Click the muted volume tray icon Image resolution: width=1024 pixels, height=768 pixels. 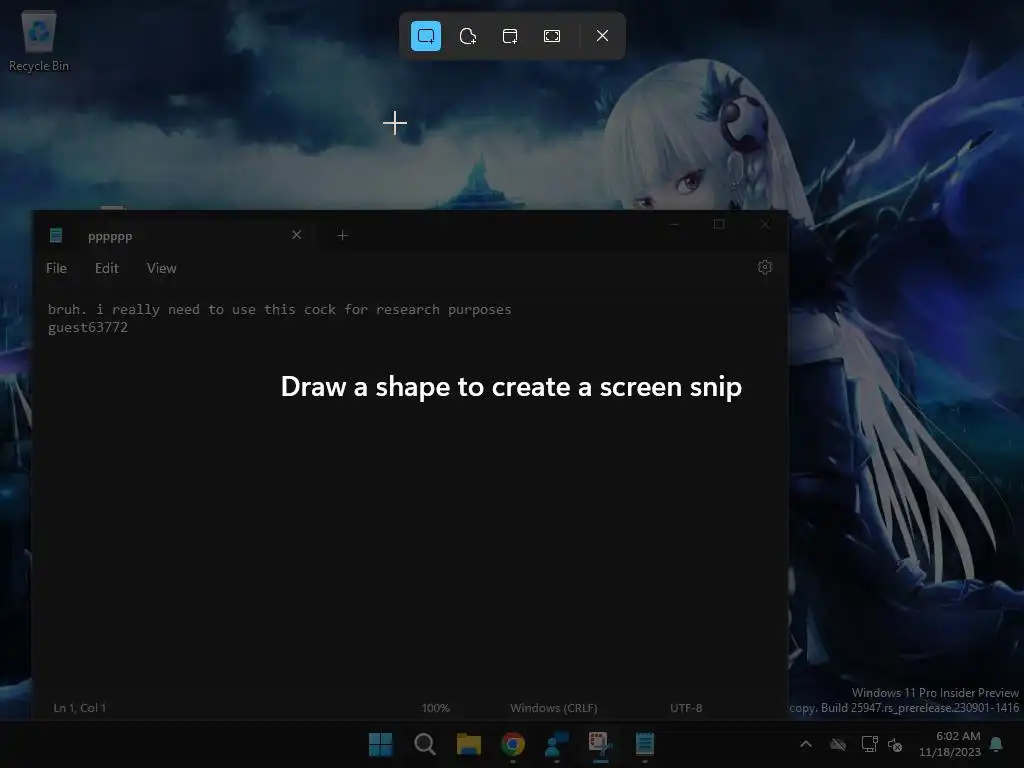coord(895,744)
